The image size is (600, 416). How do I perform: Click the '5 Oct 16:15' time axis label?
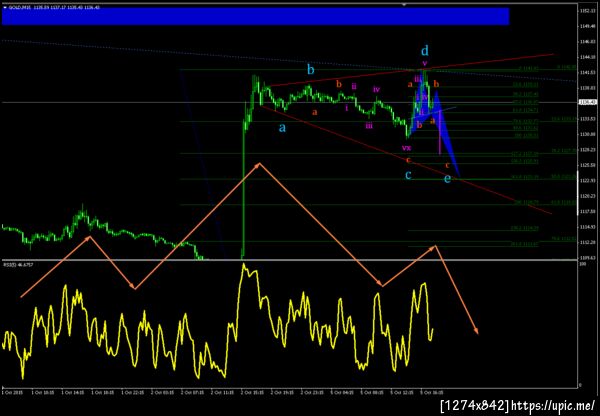[x=431, y=393]
